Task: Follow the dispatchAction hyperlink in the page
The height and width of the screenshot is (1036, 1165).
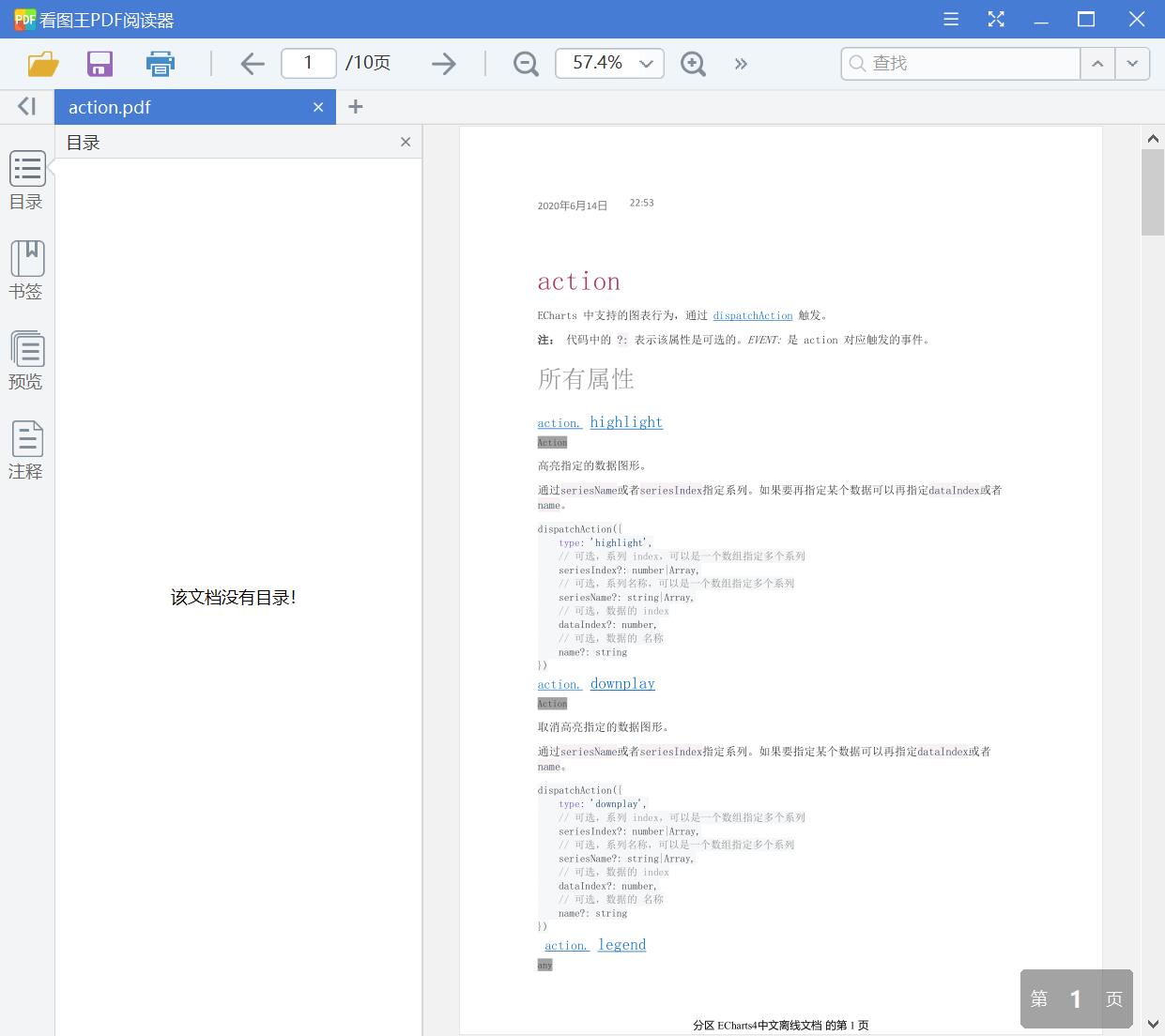Action: 752,315
